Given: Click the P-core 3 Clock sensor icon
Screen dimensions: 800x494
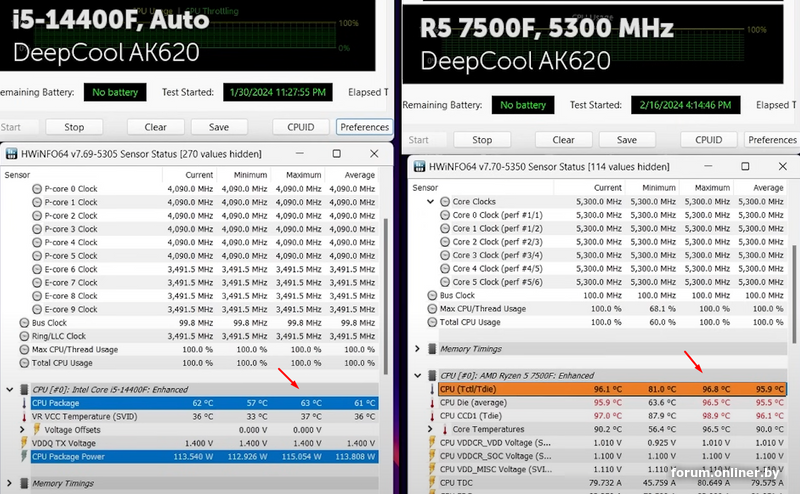Looking at the screenshot, I should (x=37, y=229).
